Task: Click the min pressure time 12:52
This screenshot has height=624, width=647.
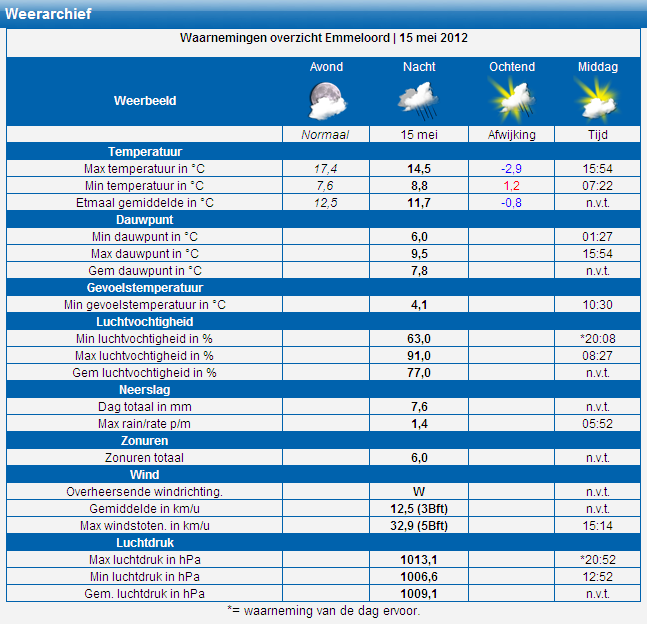Action: [x=597, y=577]
